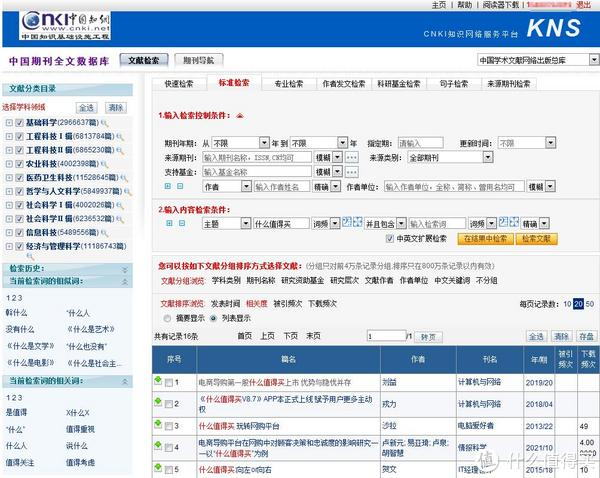Image resolution: width=600 pixels, height=478 pixels.
Task: Click the 存盘 save button
Action: click(586, 336)
